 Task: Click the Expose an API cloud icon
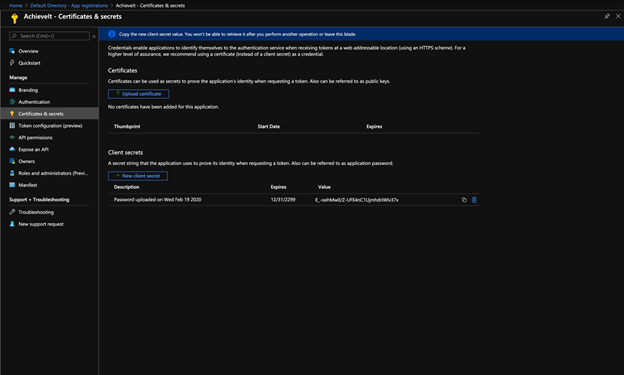pyautogui.click(x=12, y=149)
